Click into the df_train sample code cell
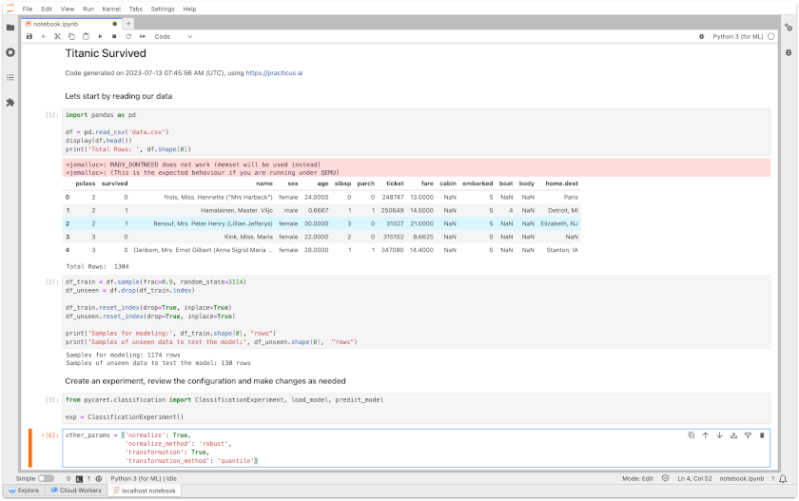The width and height of the screenshot is (799, 501). pyautogui.click(x=416, y=312)
